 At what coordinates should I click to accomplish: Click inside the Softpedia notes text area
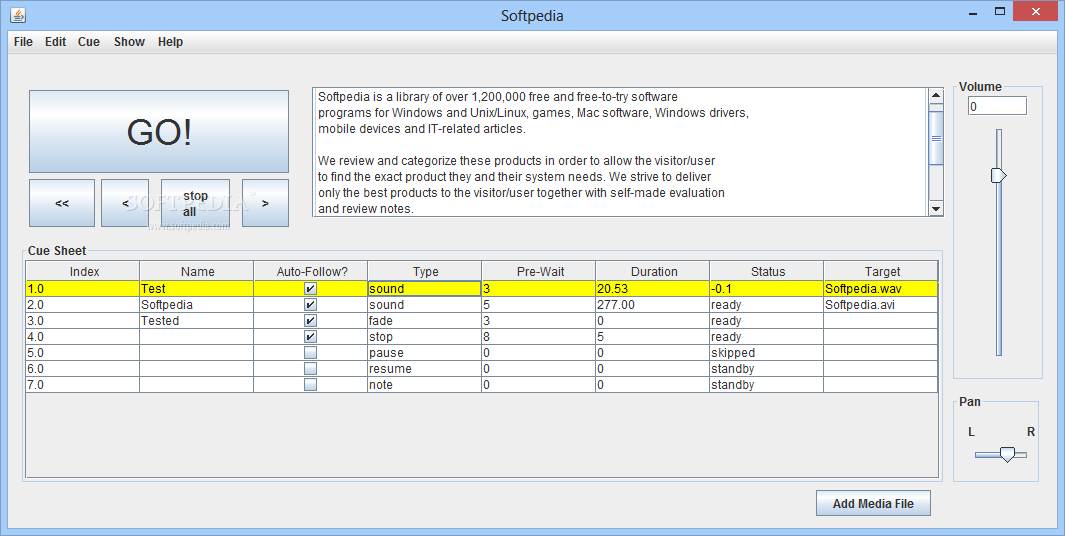pos(620,152)
